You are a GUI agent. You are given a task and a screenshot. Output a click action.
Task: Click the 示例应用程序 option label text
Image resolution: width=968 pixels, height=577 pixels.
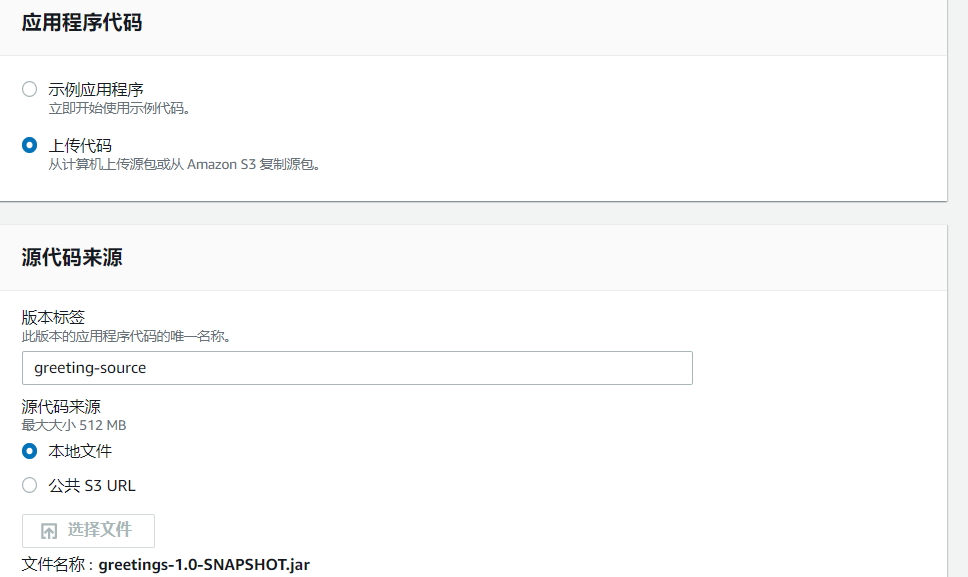point(96,89)
